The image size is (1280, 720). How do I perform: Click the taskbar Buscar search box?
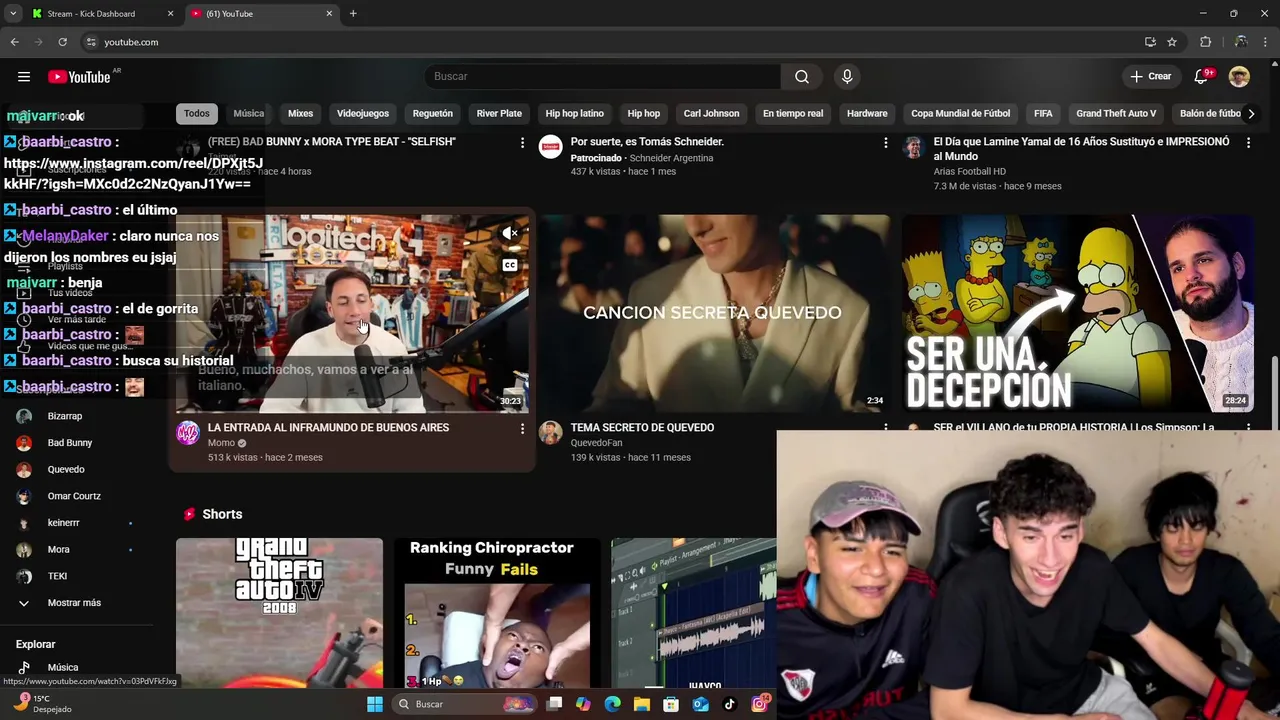[466, 704]
